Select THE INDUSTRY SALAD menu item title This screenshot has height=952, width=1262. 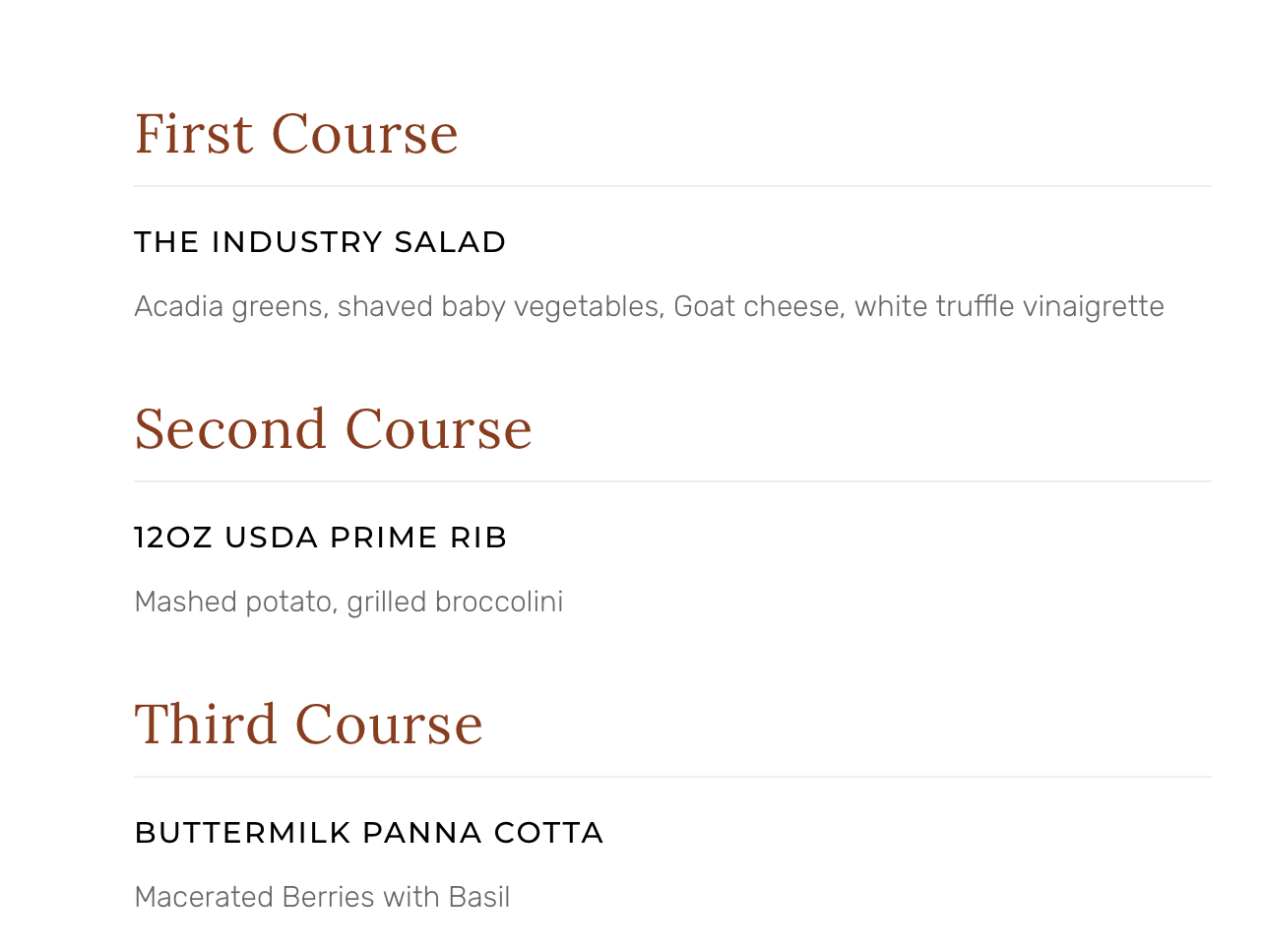tap(319, 242)
